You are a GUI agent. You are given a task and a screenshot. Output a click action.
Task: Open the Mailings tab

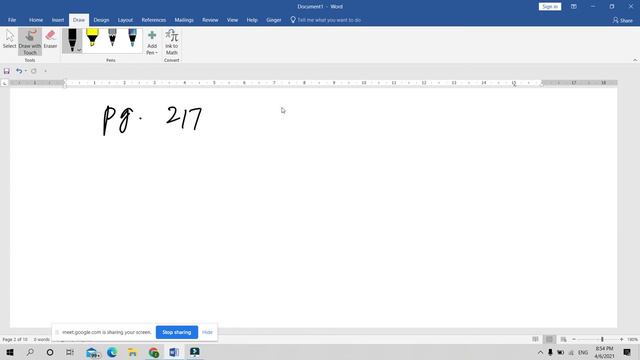(x=184, y=20)
